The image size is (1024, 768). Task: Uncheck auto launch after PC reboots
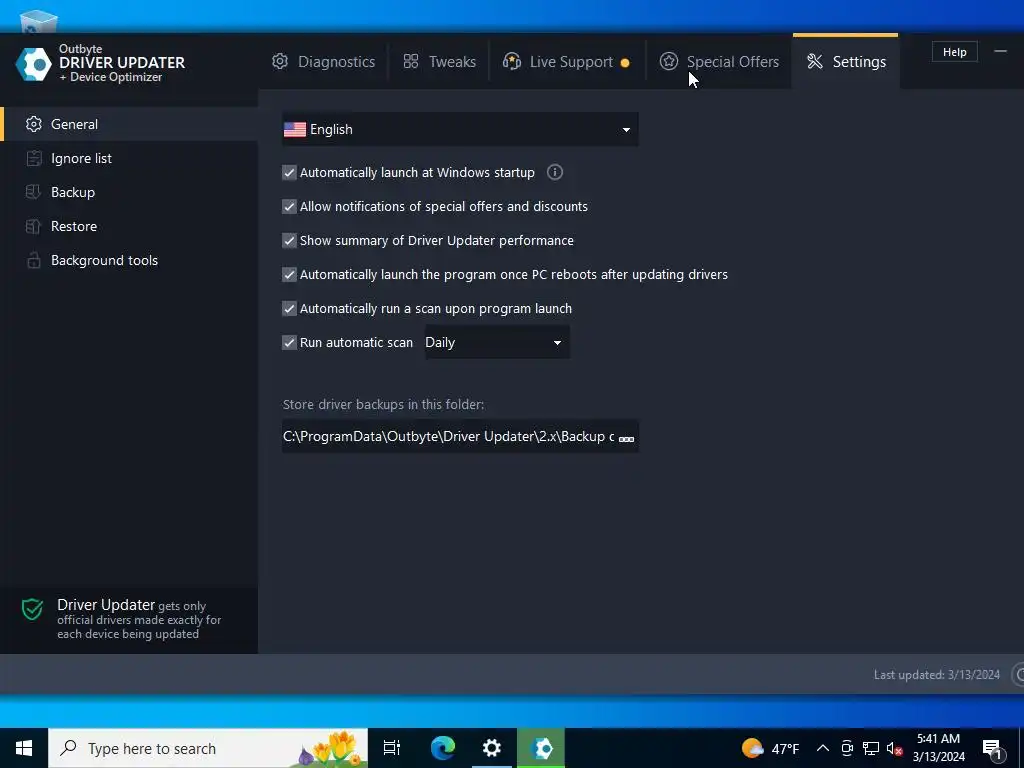[x=289, y=274]
